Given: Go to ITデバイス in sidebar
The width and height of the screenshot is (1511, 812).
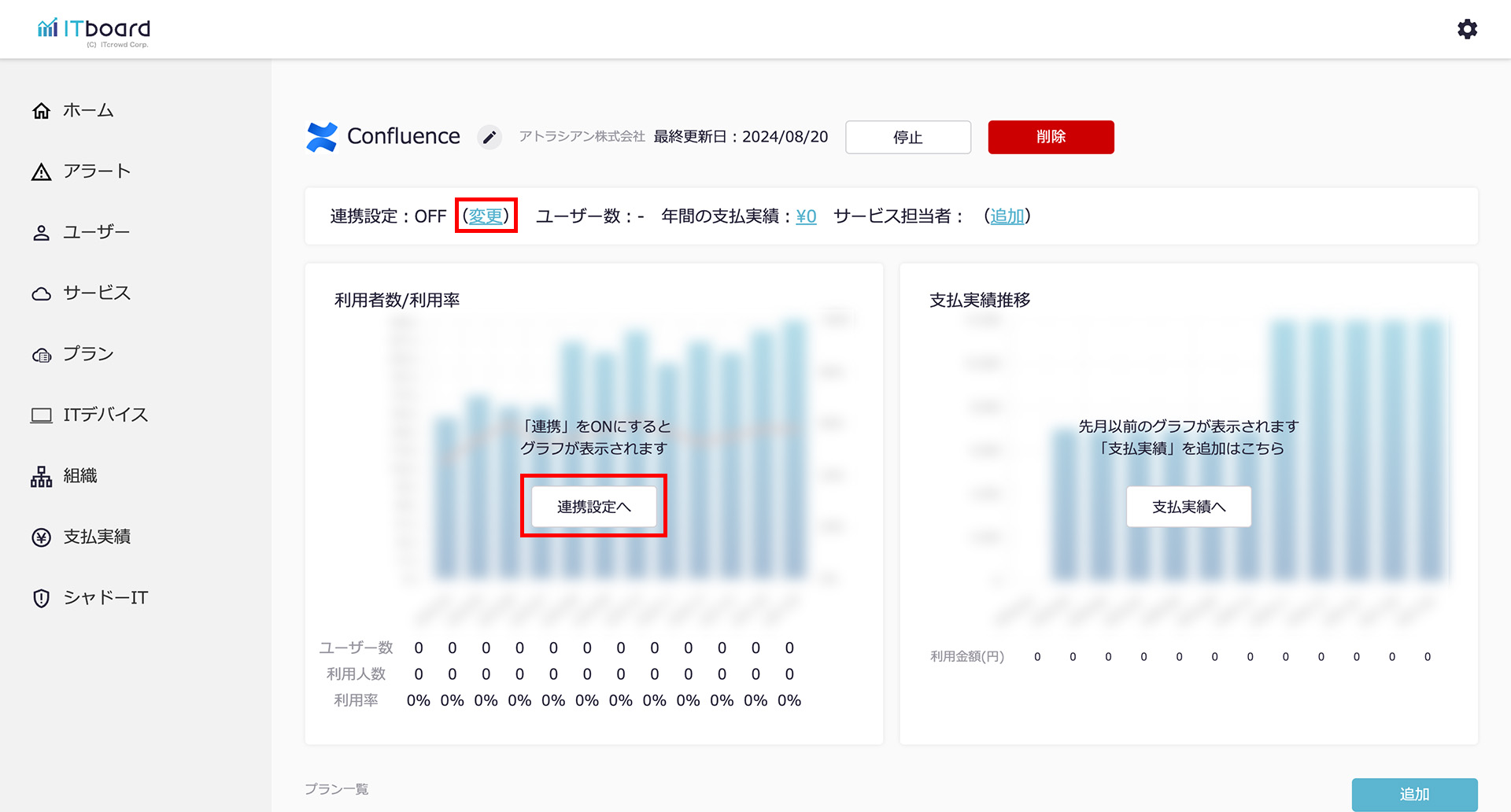Looking at the screenshot, I should [x=105, y=415].
